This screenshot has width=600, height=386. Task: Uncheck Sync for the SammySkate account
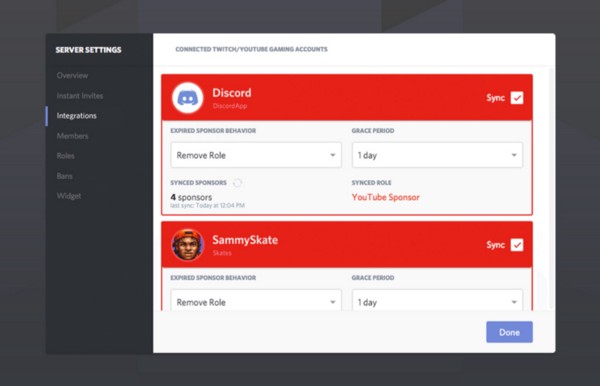pos(517,245)
